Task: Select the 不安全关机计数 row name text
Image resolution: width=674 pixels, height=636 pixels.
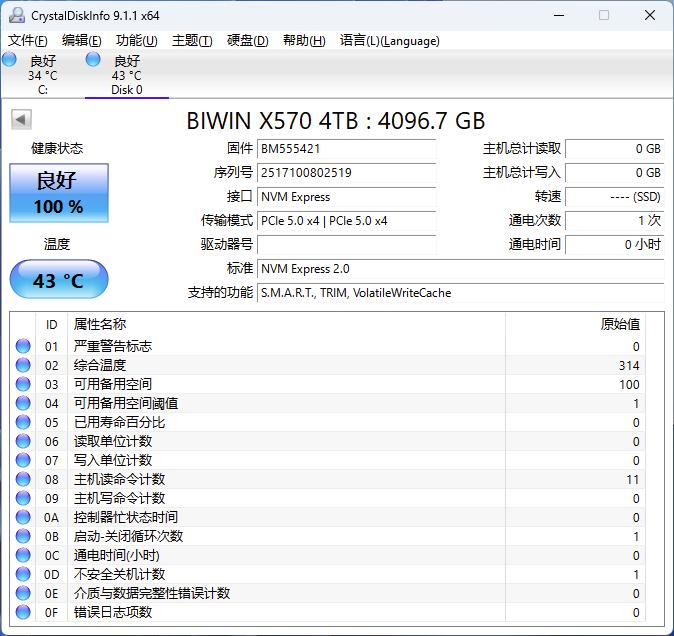Action: tap(119, 574)
